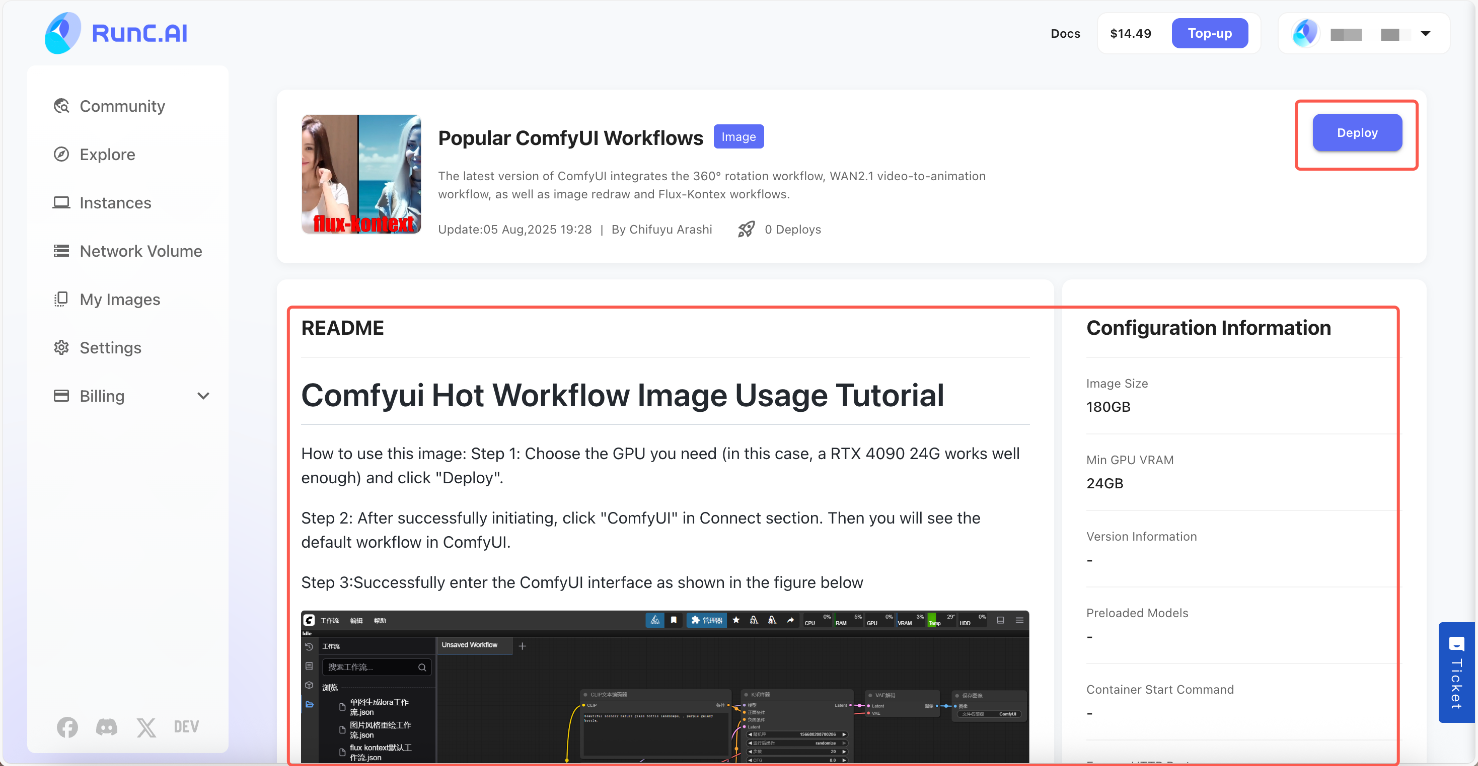This screenshot has height=766, width=1478.
Task: Click the Preloaded Models label
Action: (x=1138, y=613)
